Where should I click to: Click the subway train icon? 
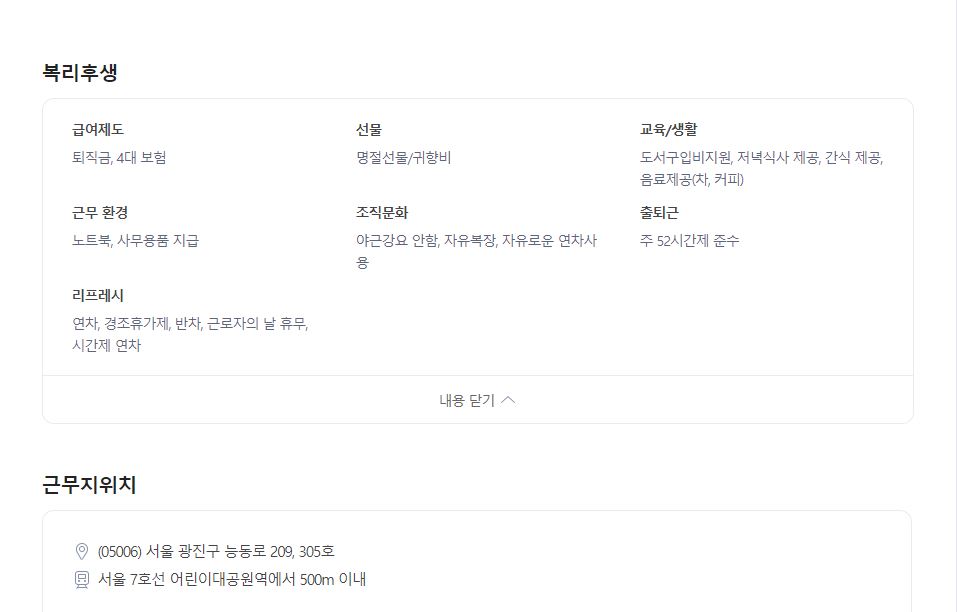pos(81,580)
